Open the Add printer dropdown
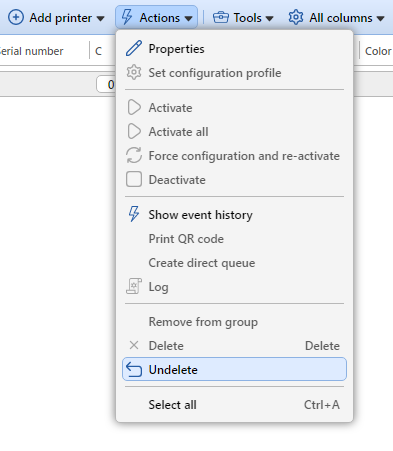 [x=56, y=18]
